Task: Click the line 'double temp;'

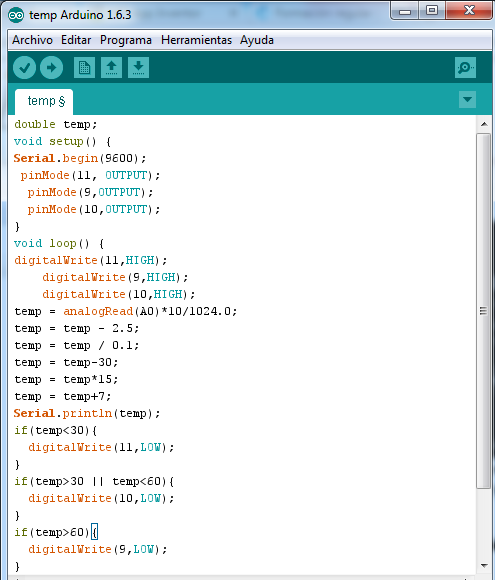Action: (55, 125)
